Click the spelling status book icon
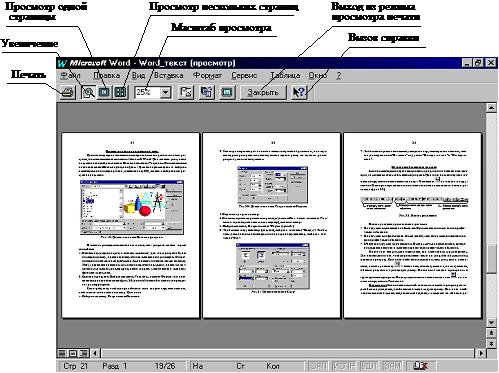Viewport: 499px width, 373px height. pyautogui.click(x=420, y=366)
